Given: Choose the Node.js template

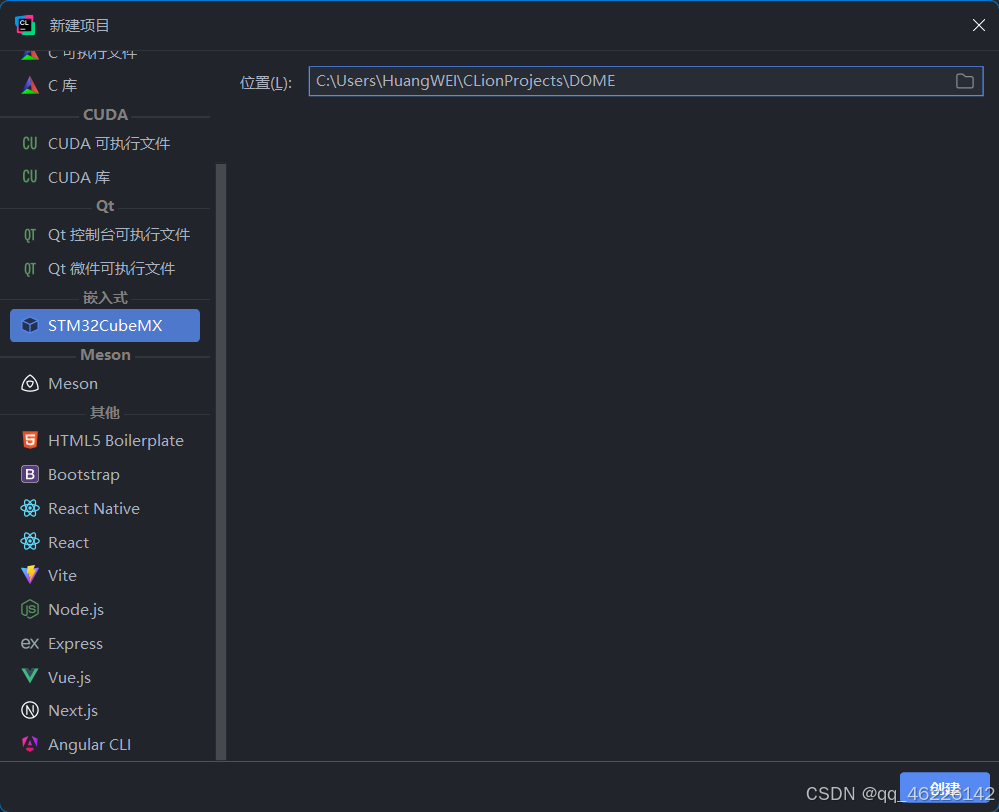Looking at the screenshot, I should (x=105, y=609).
